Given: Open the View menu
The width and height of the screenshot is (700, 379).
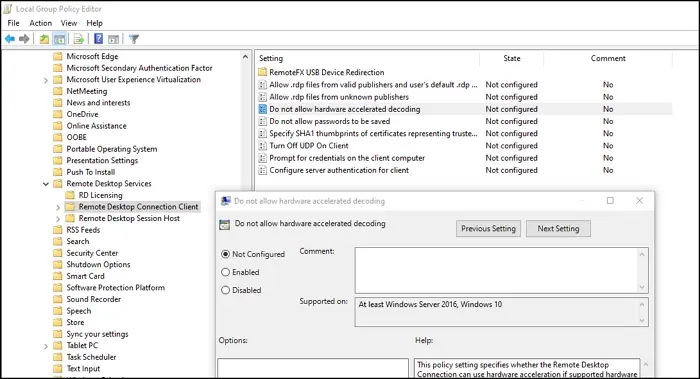Looking at the screenshot, I should pos(69,23).
